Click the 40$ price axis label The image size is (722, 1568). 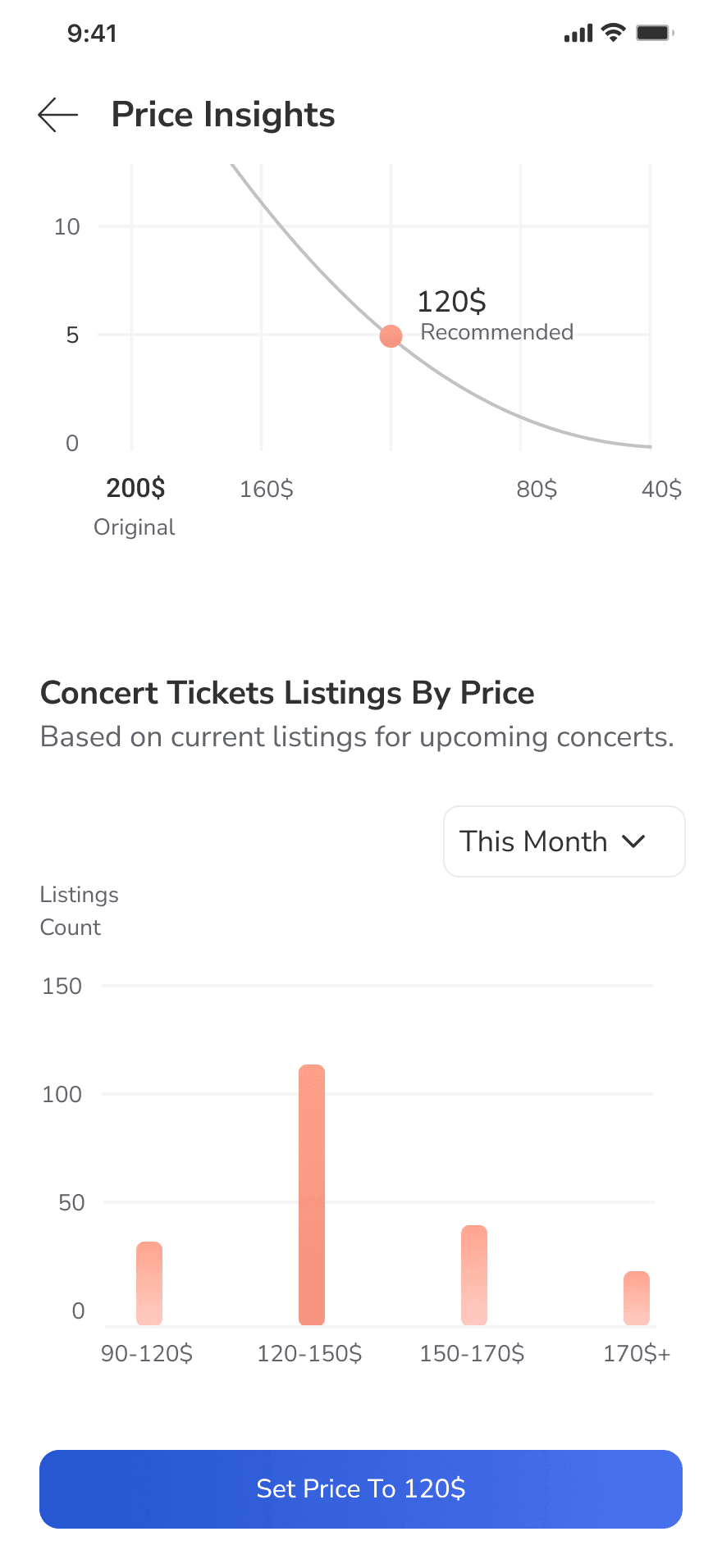pos(661,490)
